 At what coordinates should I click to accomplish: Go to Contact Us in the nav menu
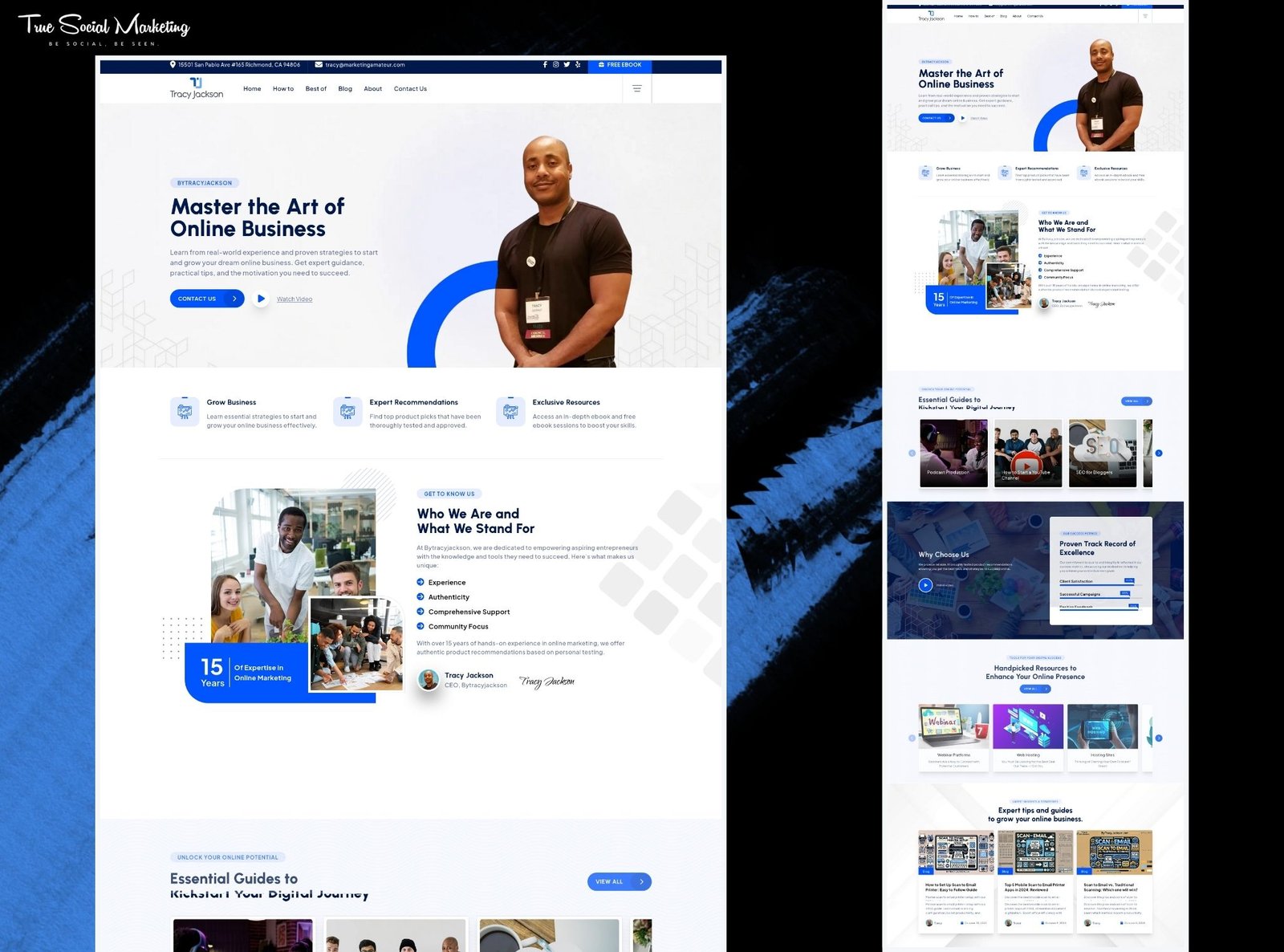click(x=410, y=89)
